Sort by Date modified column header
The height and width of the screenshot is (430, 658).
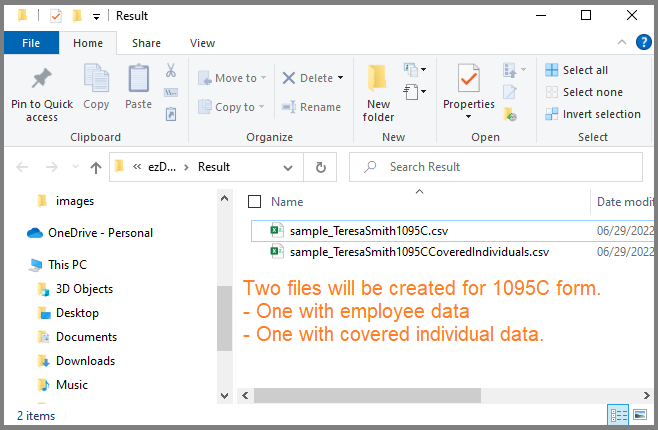coord(623,202)
